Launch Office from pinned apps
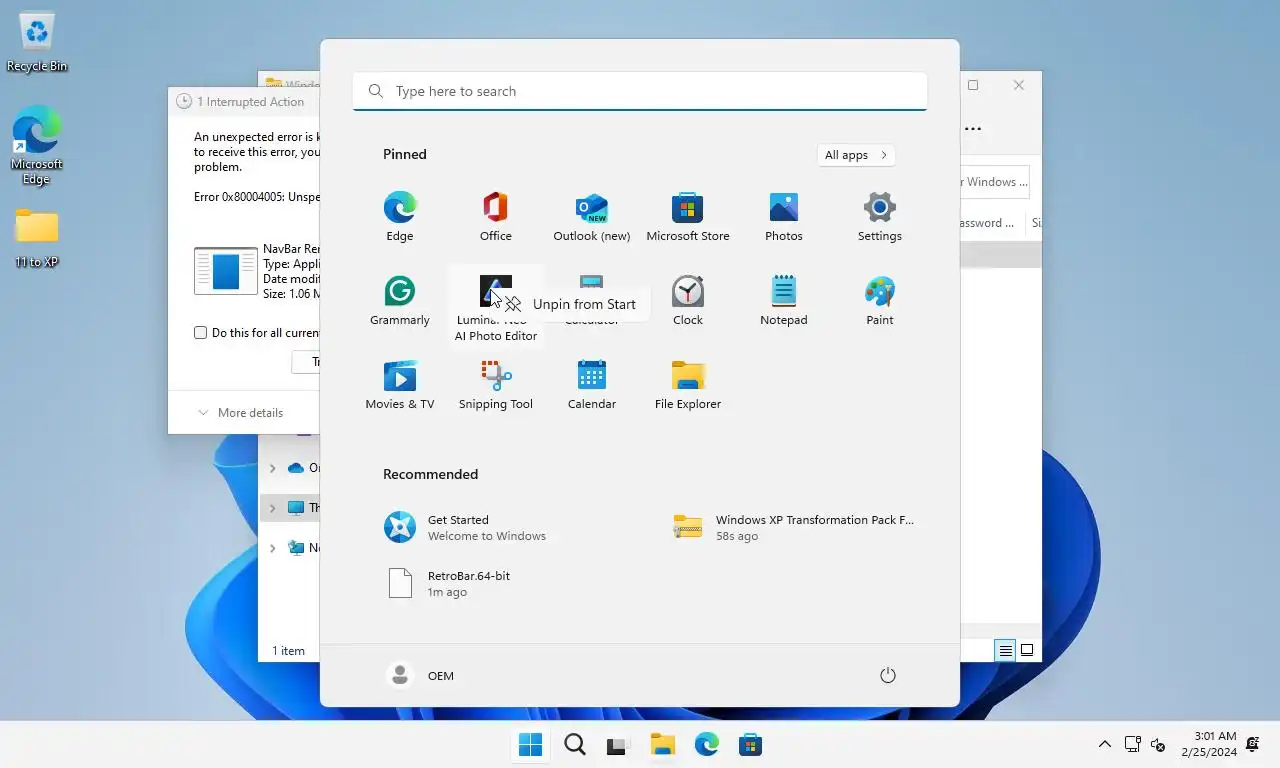Screen dimensions: 1280x768 [x=496, y=217]
